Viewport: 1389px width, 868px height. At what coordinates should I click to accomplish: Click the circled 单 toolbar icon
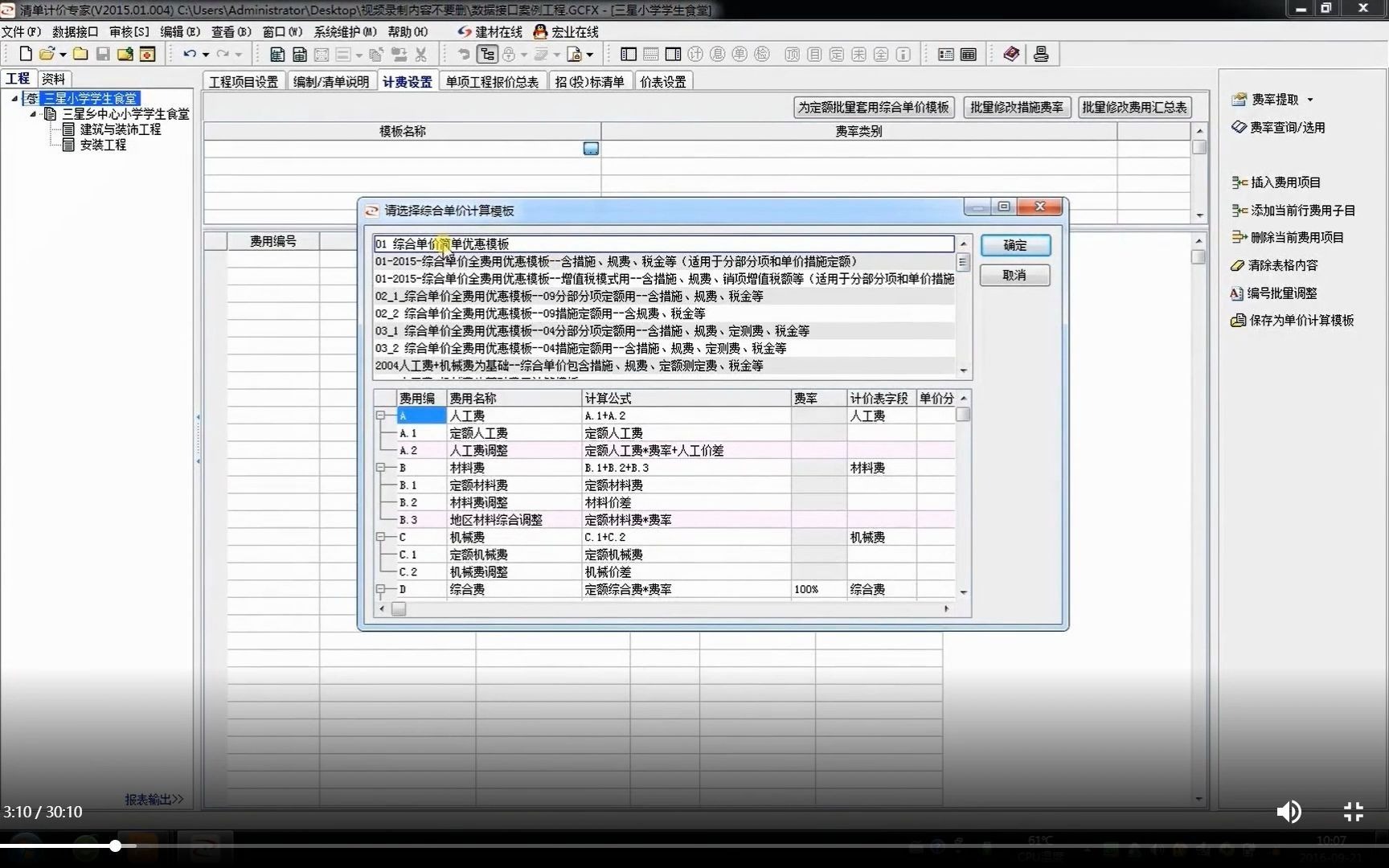pyautogui.click(x=740, y=54)
